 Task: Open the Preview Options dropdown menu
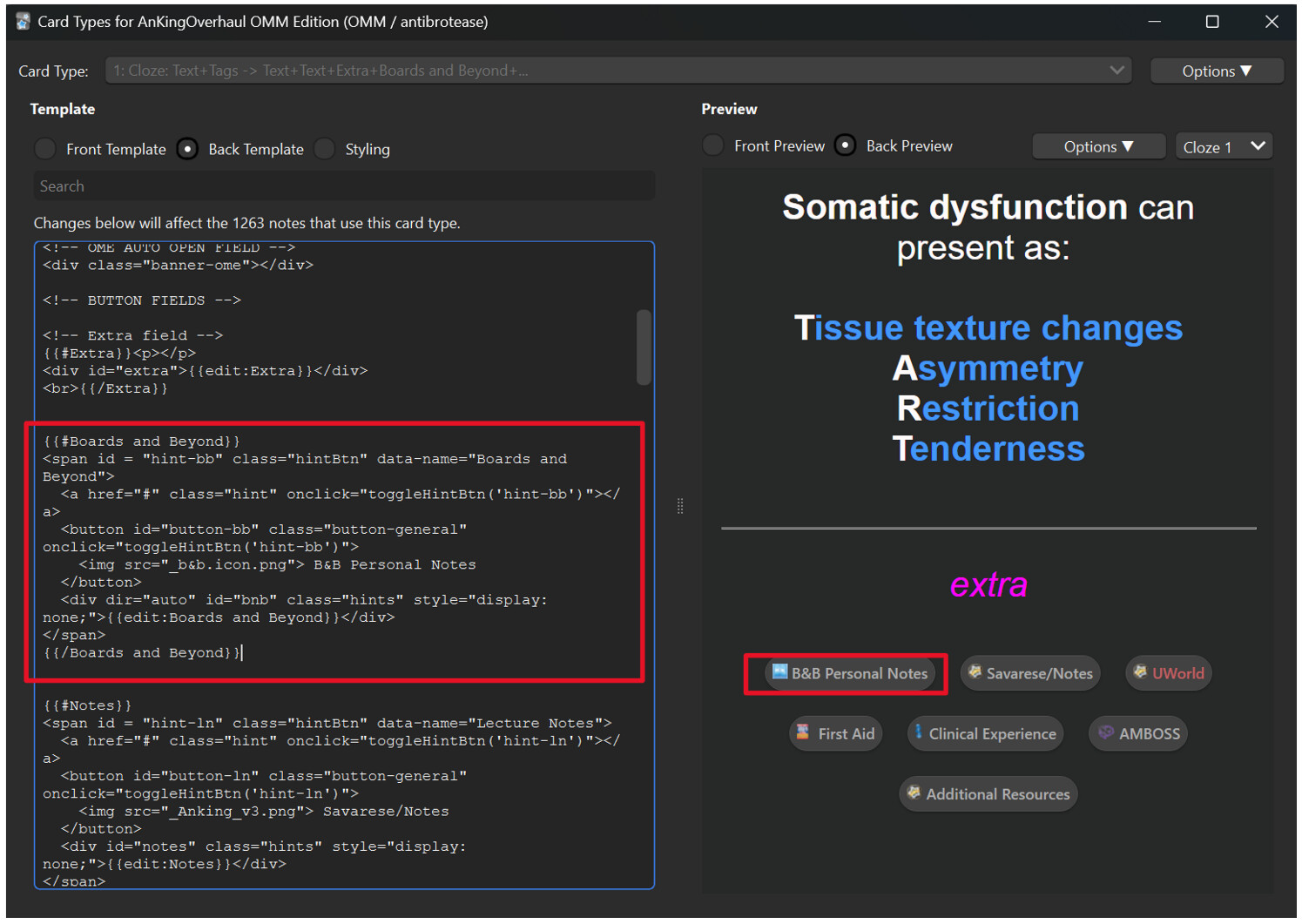tap(1098, 146)
